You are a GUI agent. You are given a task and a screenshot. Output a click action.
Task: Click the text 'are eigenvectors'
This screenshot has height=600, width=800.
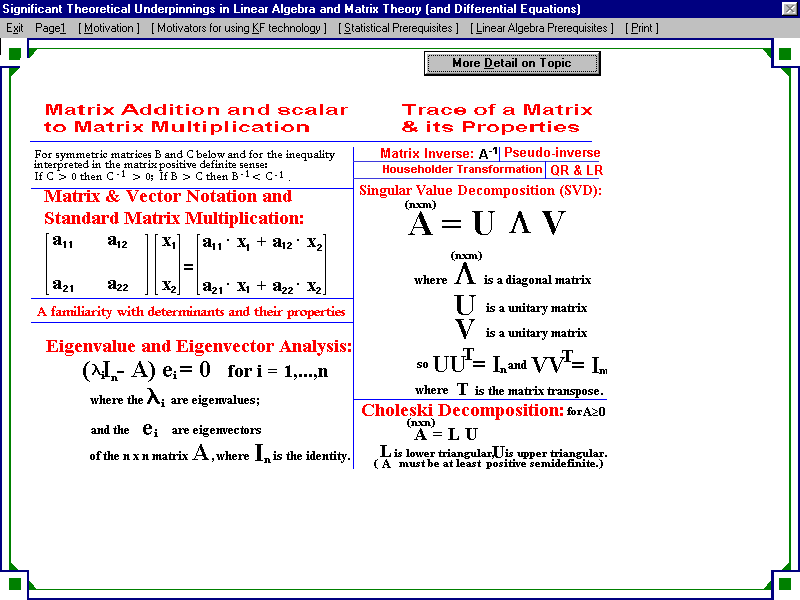click(x=216, y=430)
